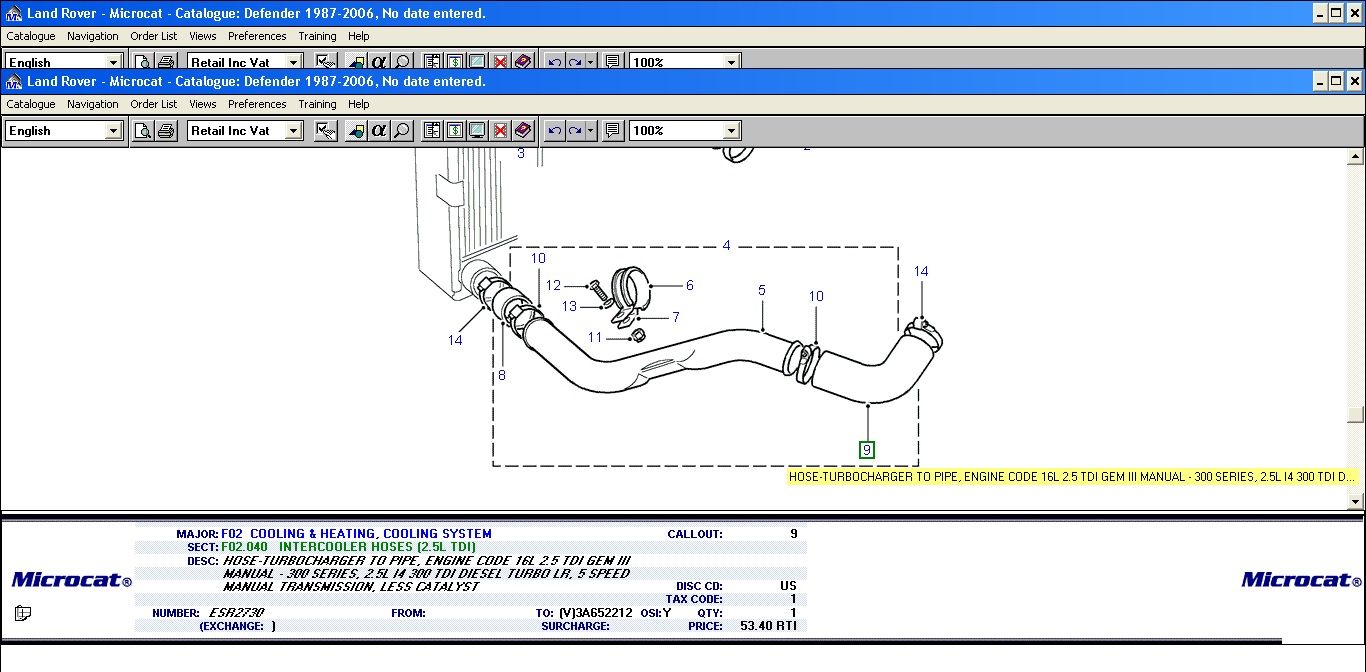Click the diagram scrollbar down arrow
This screenshot has height=672, width=1366.
[x=1356, y=501]
